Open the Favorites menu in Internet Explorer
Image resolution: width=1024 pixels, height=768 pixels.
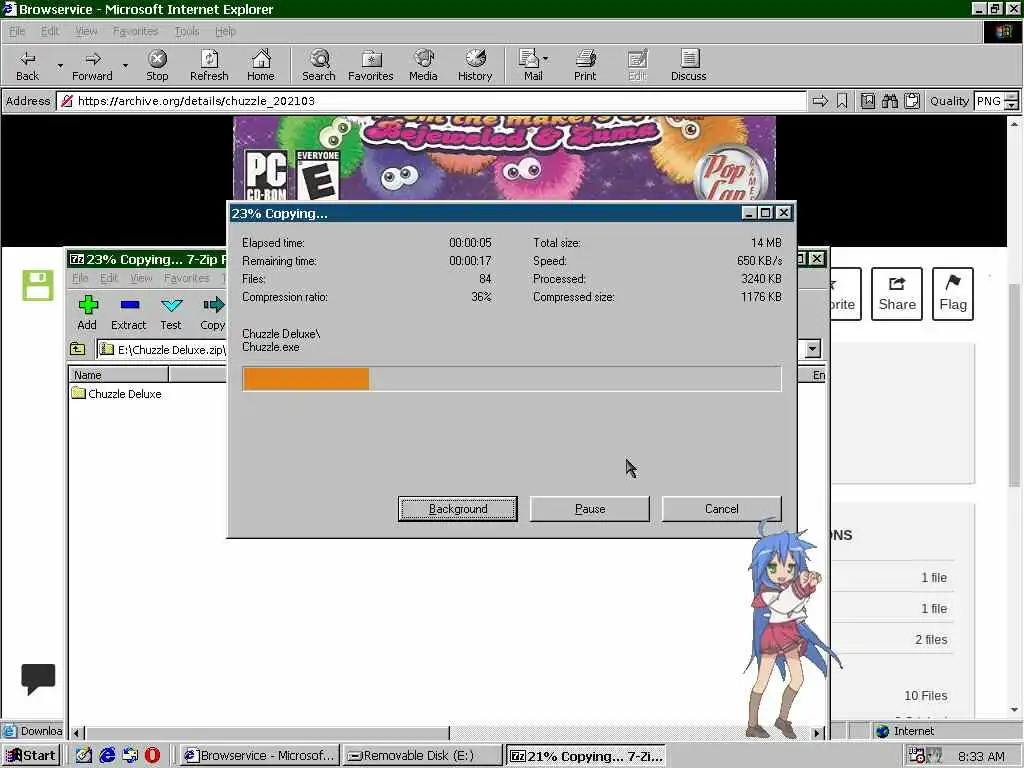pos(135,31)
